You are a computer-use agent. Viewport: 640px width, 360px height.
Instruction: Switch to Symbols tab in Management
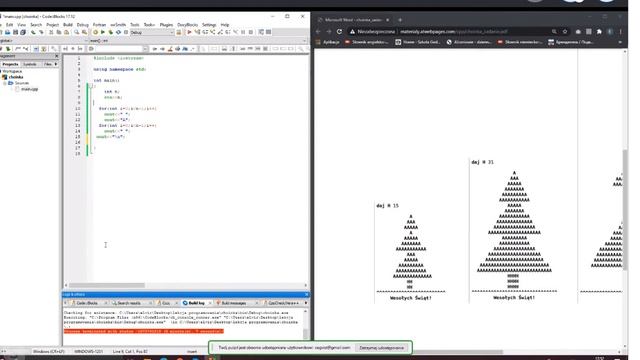pyautogui.click(x=29, y=64)
